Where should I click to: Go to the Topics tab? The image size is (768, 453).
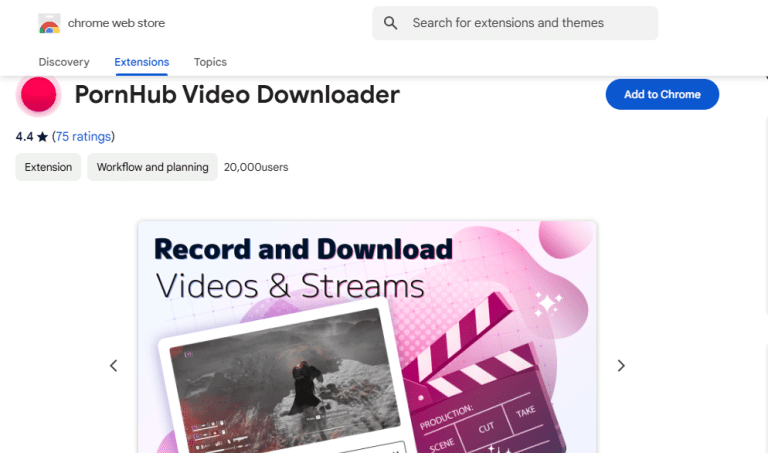click(x=210, y=62)
